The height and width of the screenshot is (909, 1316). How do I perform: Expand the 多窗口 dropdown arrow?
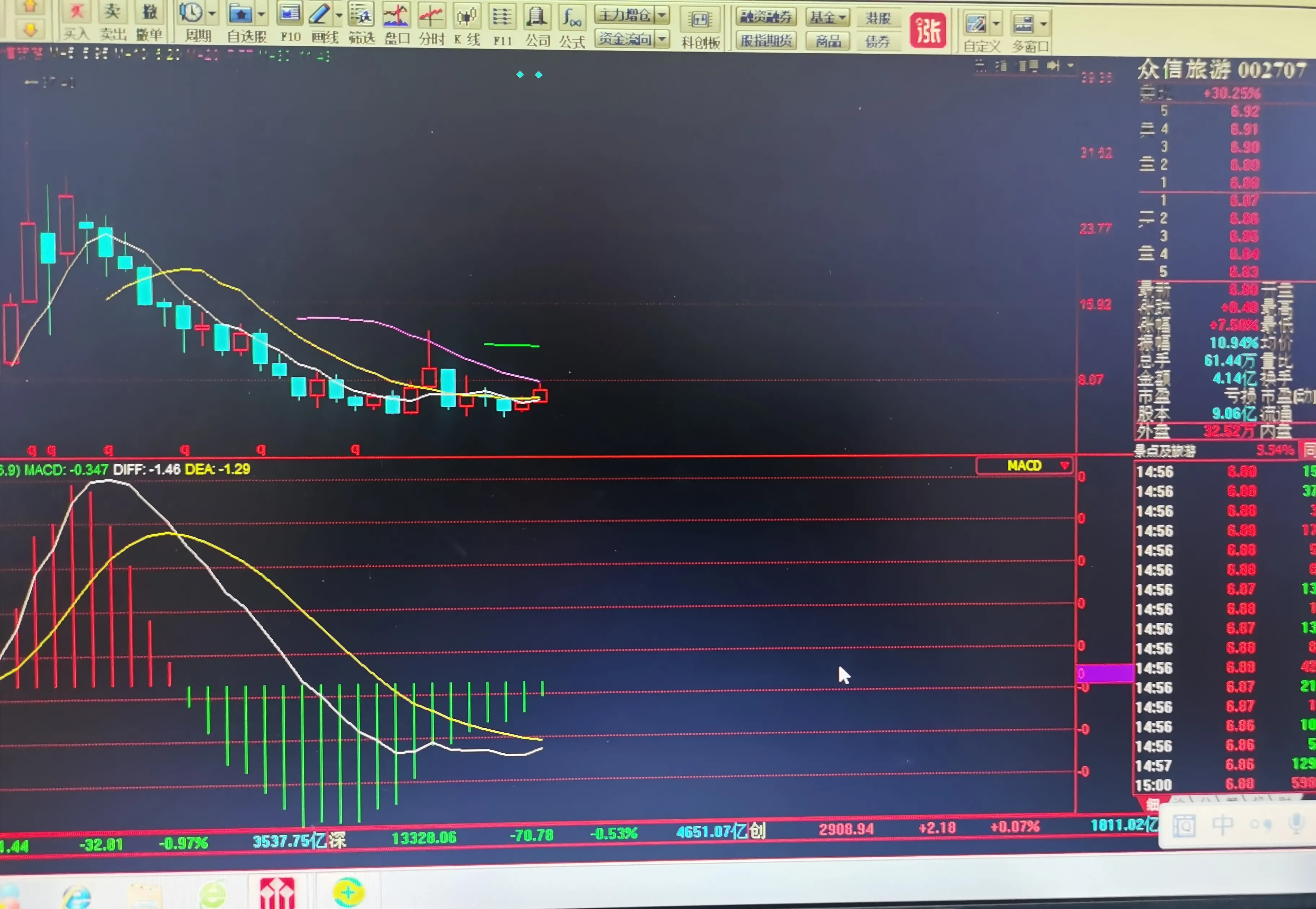click(1043, 25)
